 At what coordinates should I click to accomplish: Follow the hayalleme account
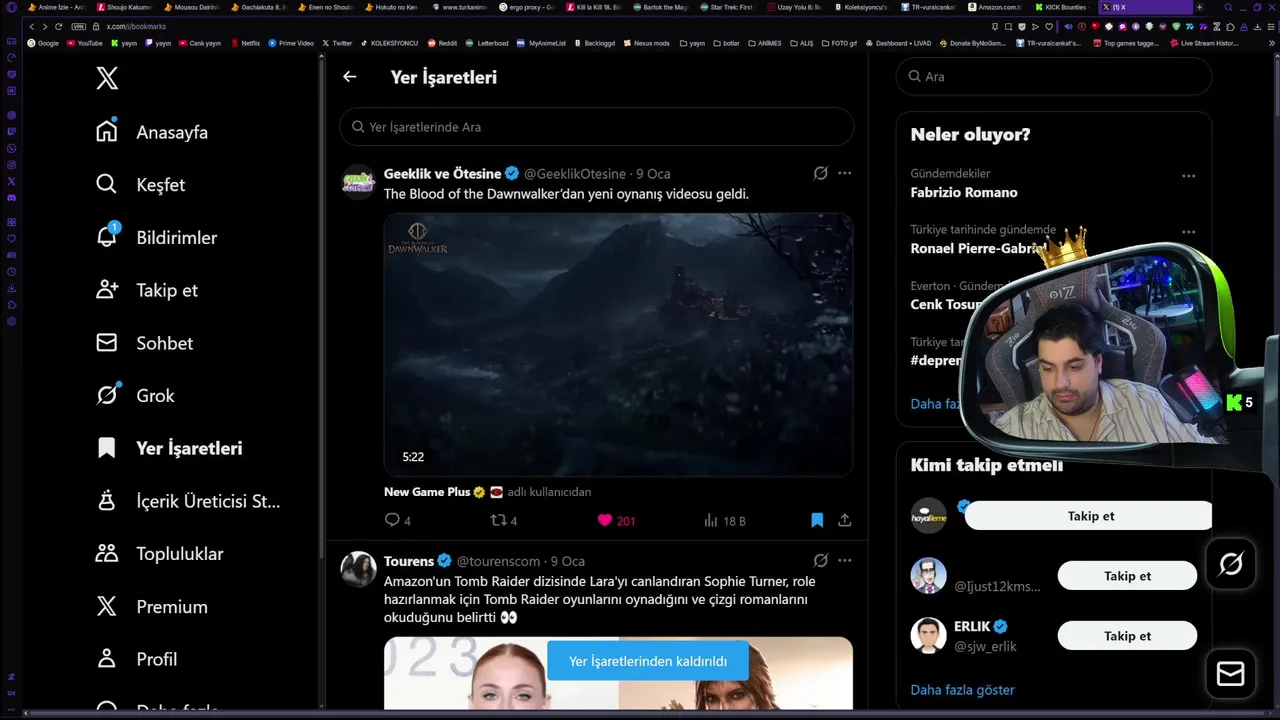tap(1090, 516)
